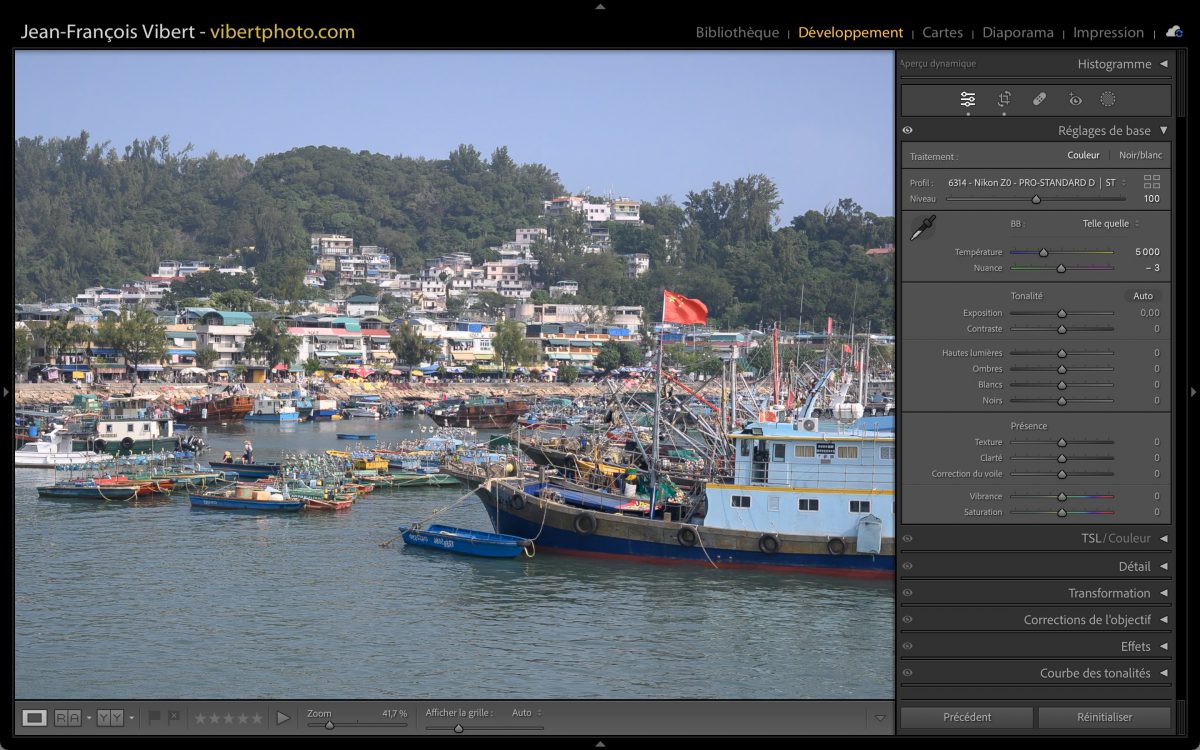Open the Masking tool
This screenshot has width=1200, height=750.
(x=1108, y=99)
